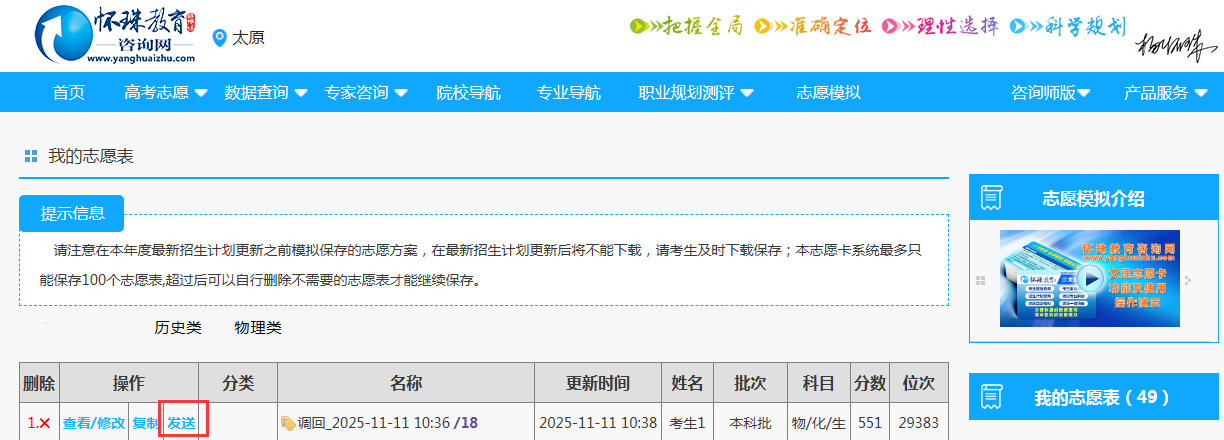This screenshot has height=440, width=1224.
Task: Click the red X delete icon in row 1
Action: click(x=44, y=423)
